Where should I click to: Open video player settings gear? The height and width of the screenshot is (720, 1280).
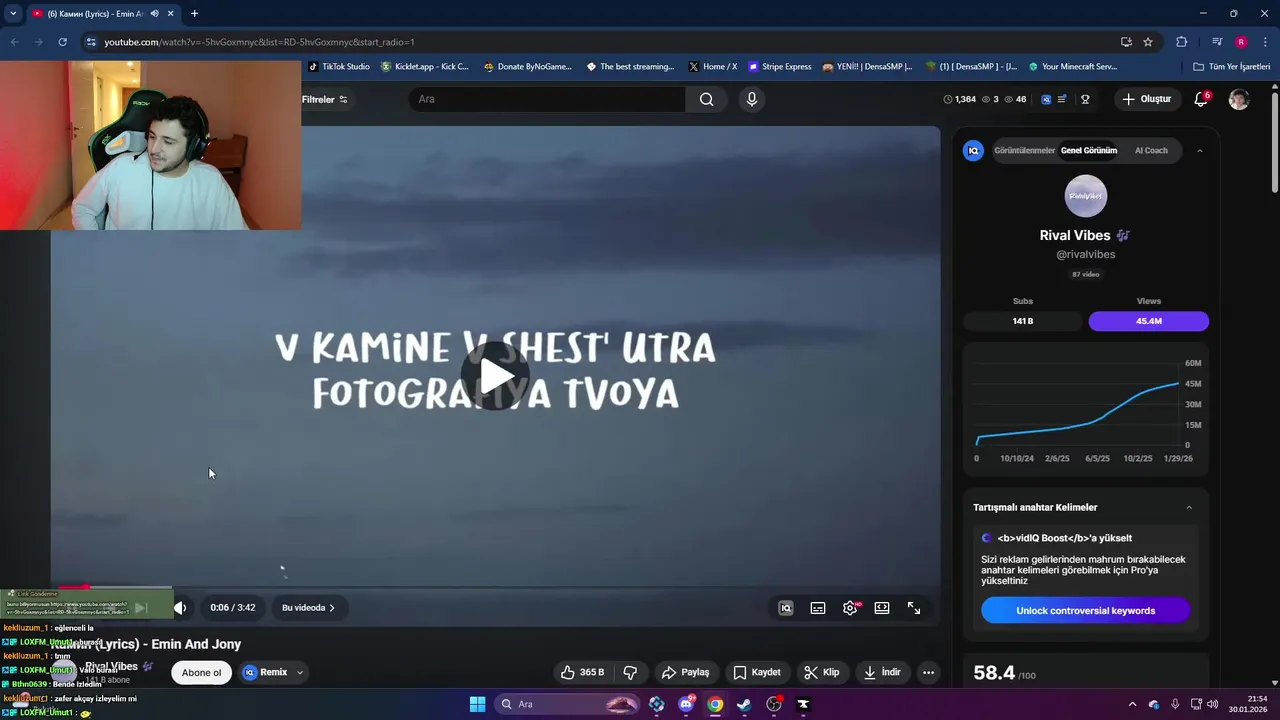[x=850, y=608]
